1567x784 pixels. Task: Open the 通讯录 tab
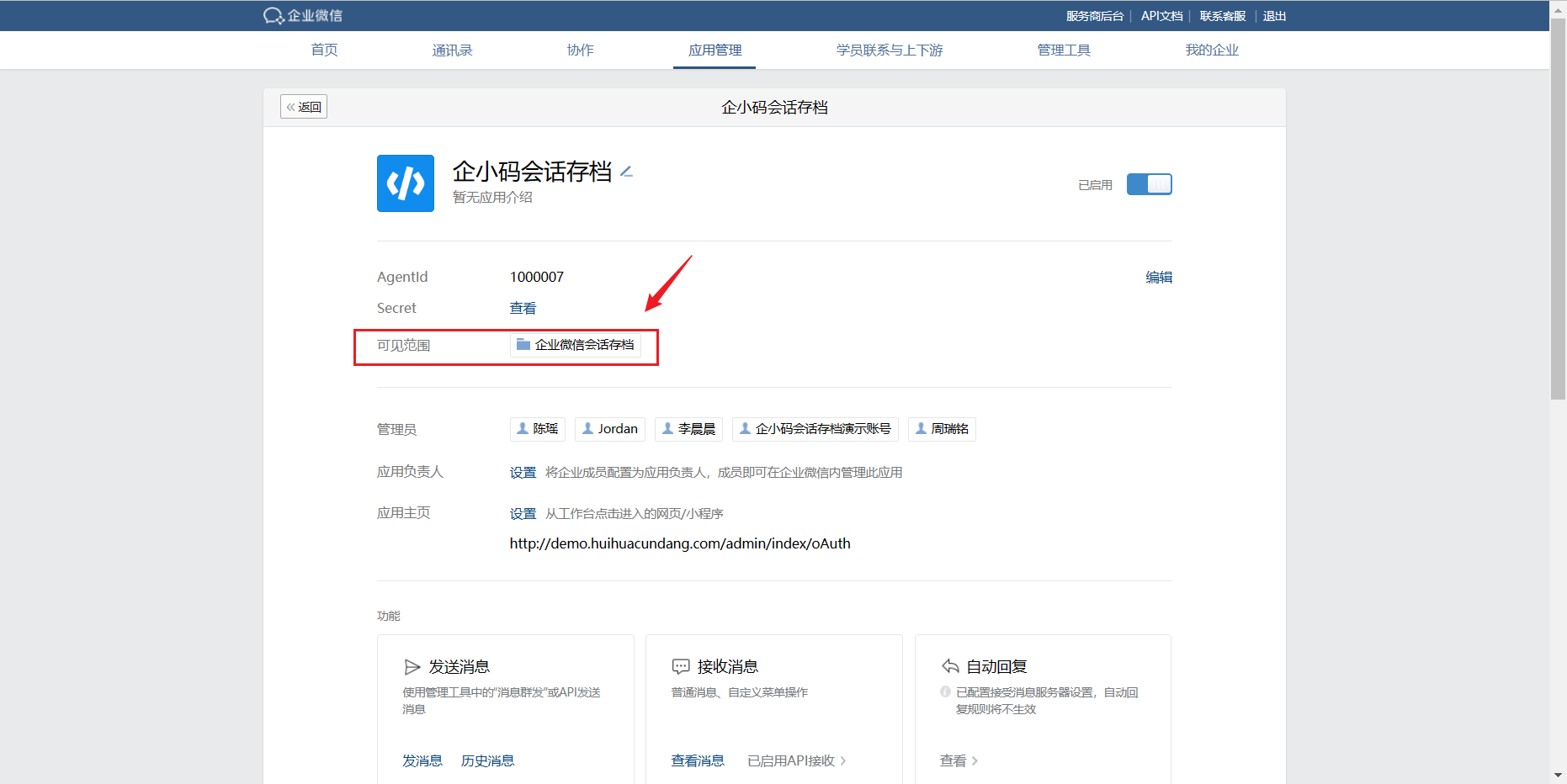pyautogui.click(x=452, y=50)
